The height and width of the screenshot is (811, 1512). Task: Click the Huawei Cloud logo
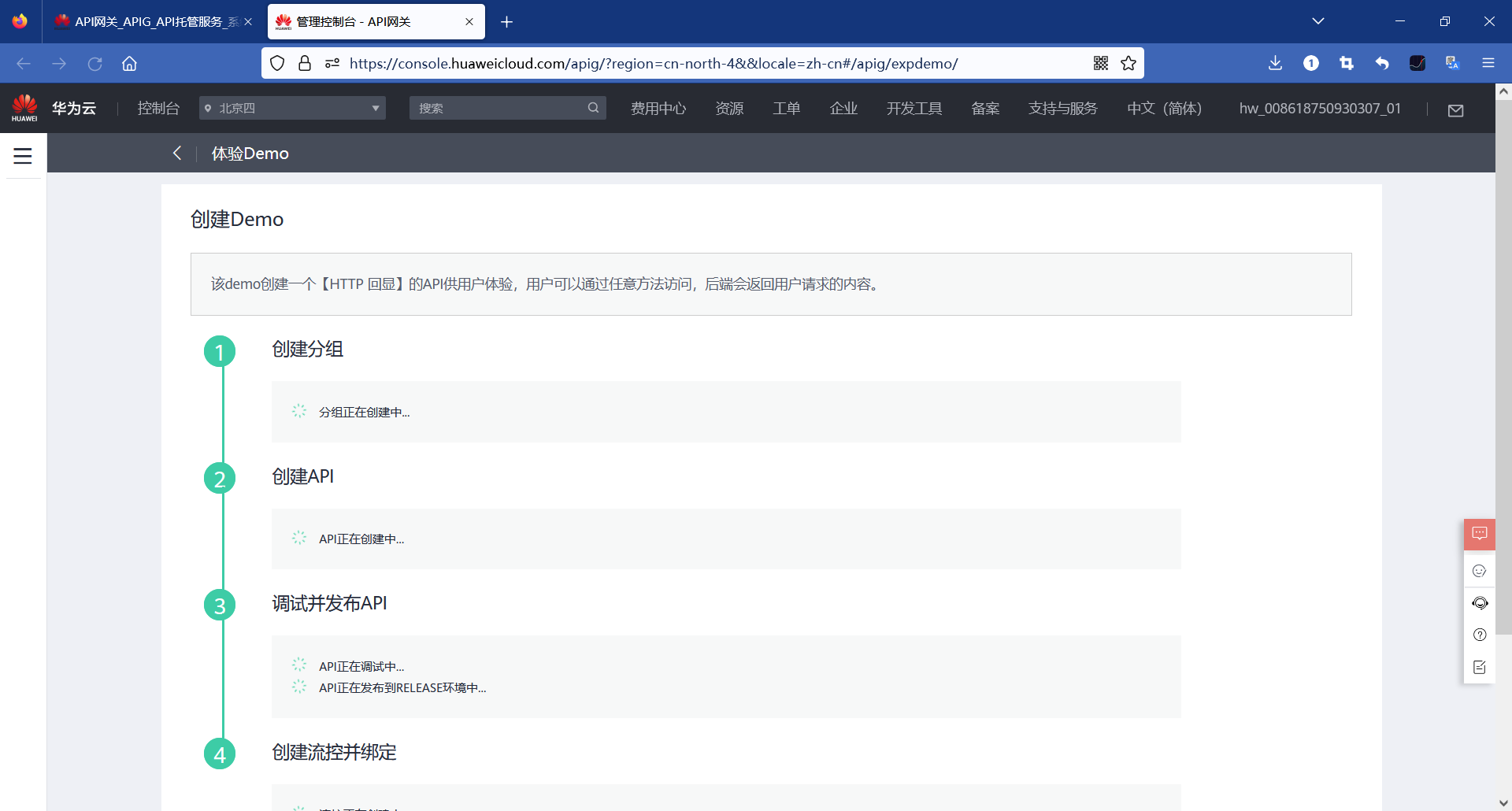click(x=24, y=108)
